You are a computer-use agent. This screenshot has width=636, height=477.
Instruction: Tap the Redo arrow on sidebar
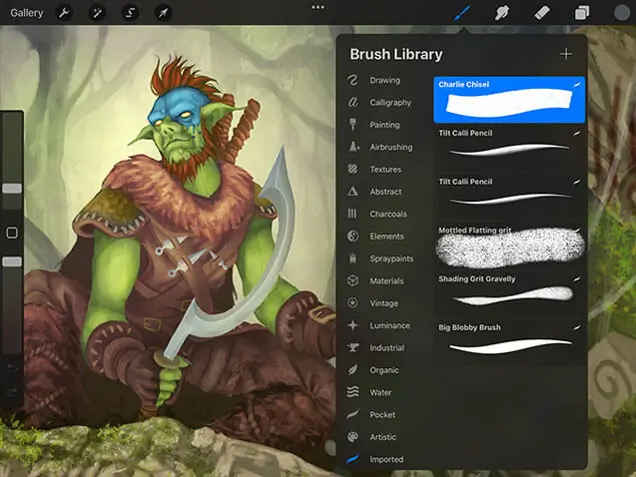click(12, 392)
